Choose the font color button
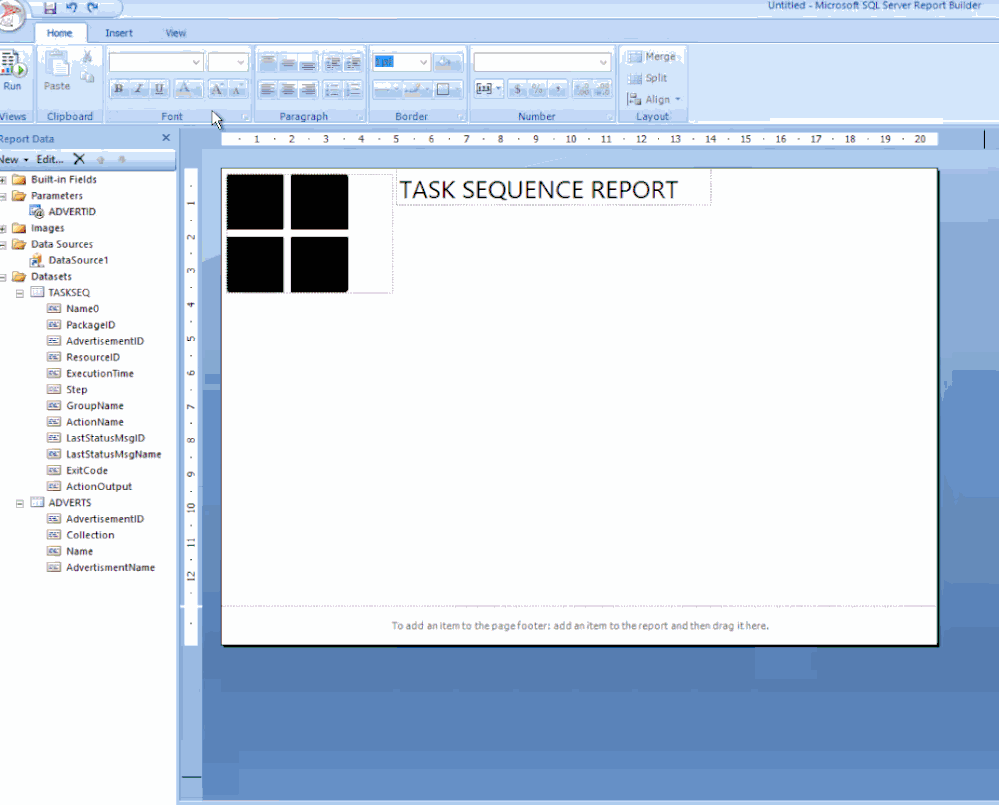The width and height of the screenshot is (999, 805). 187,89
